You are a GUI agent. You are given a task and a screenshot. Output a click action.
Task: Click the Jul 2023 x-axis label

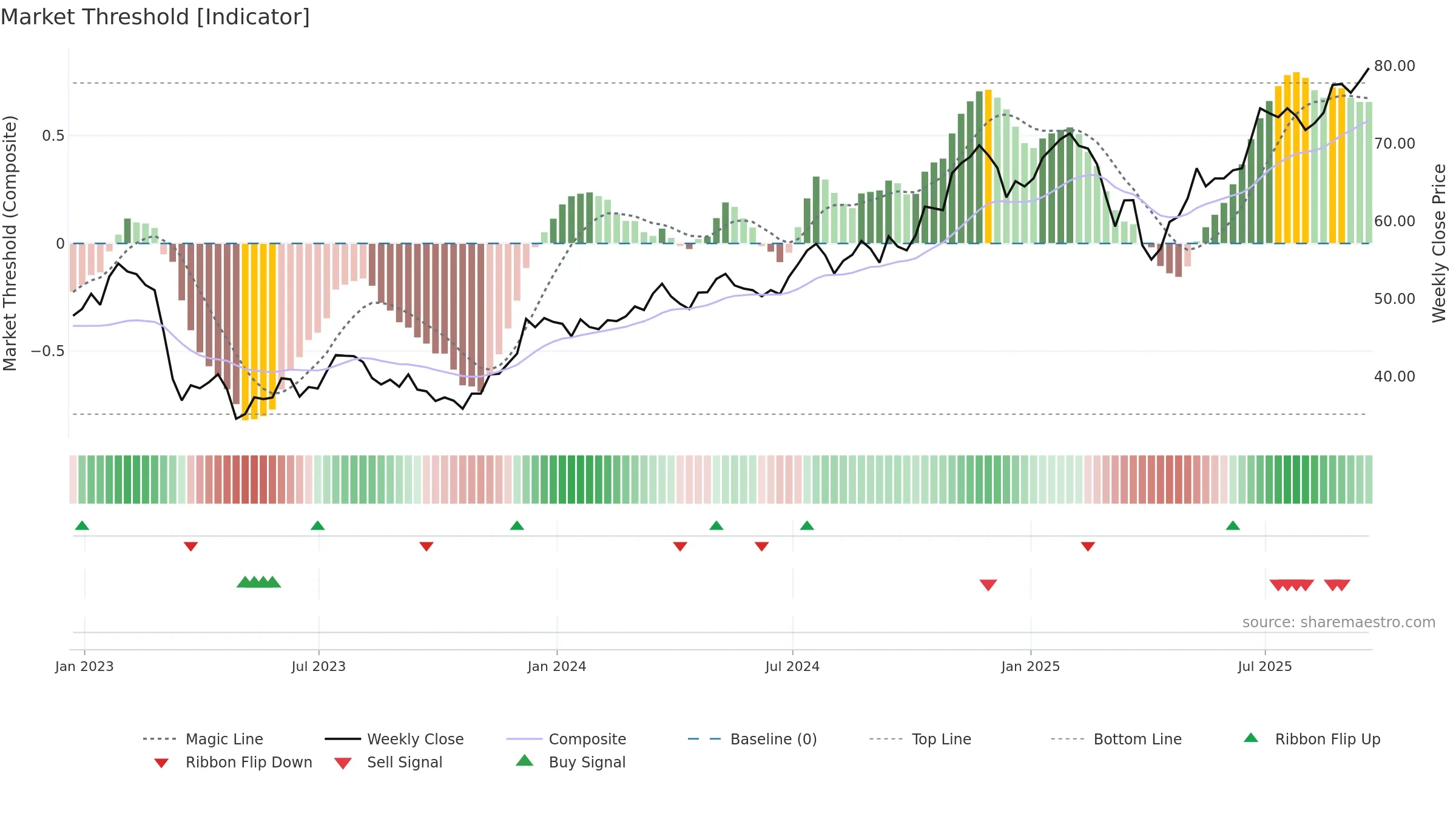point(318,666)
